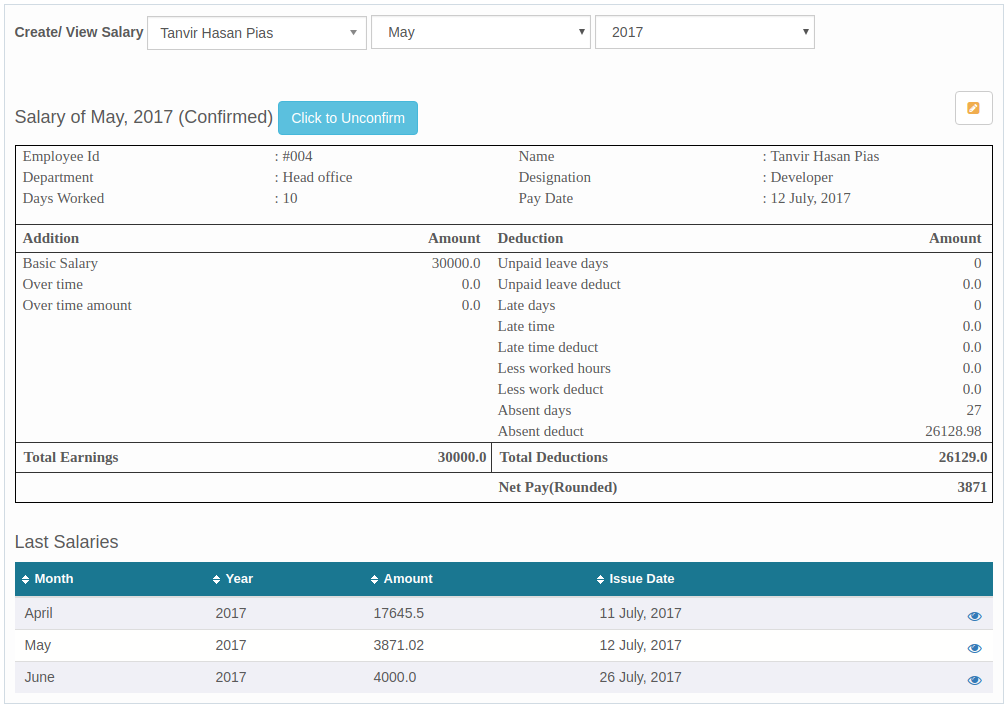Click the 26 July, 2017 issue date
This screenshot has width=1008, height=709.
[640, 677]
